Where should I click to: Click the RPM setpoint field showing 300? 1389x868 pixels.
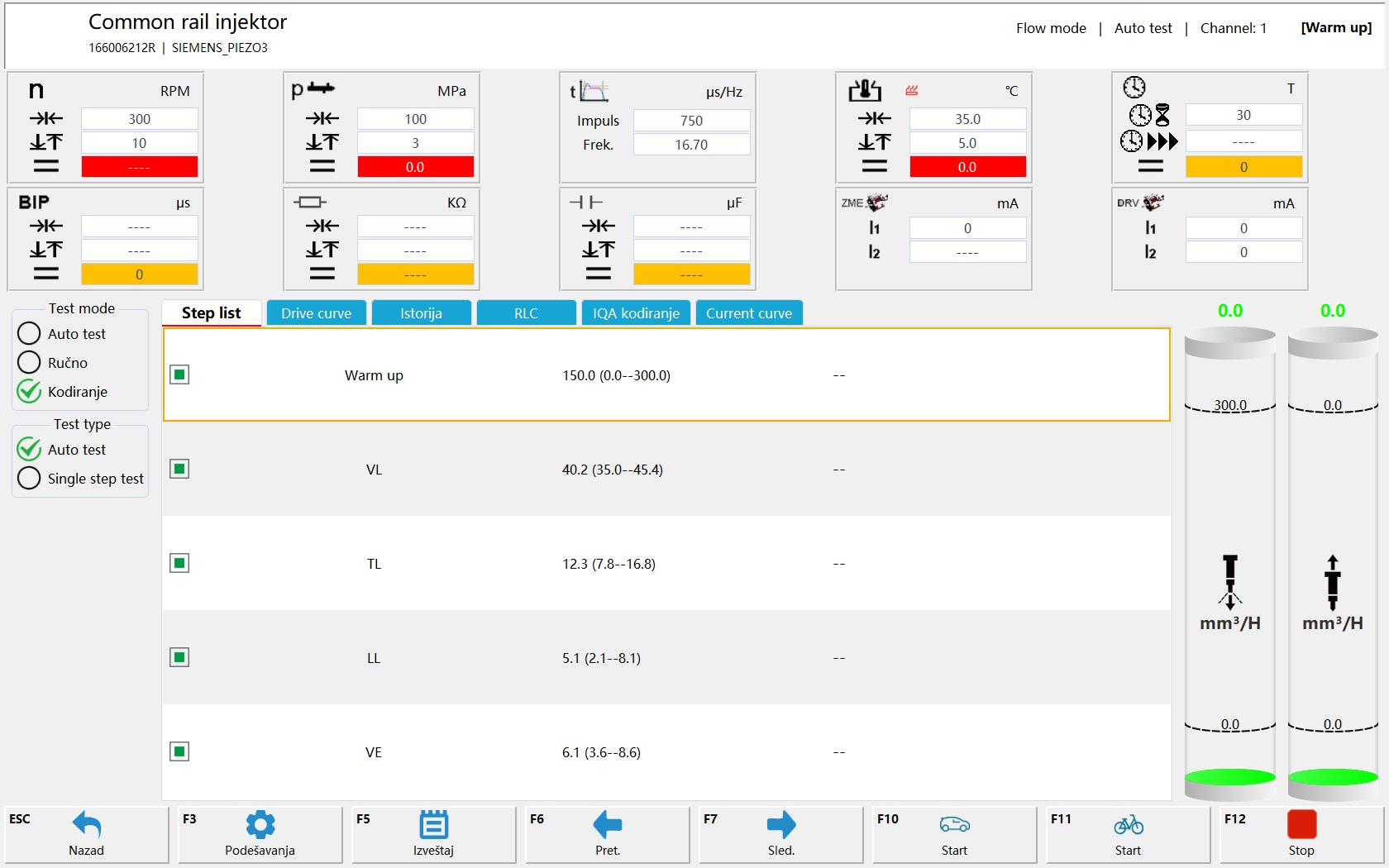[139, 119]
